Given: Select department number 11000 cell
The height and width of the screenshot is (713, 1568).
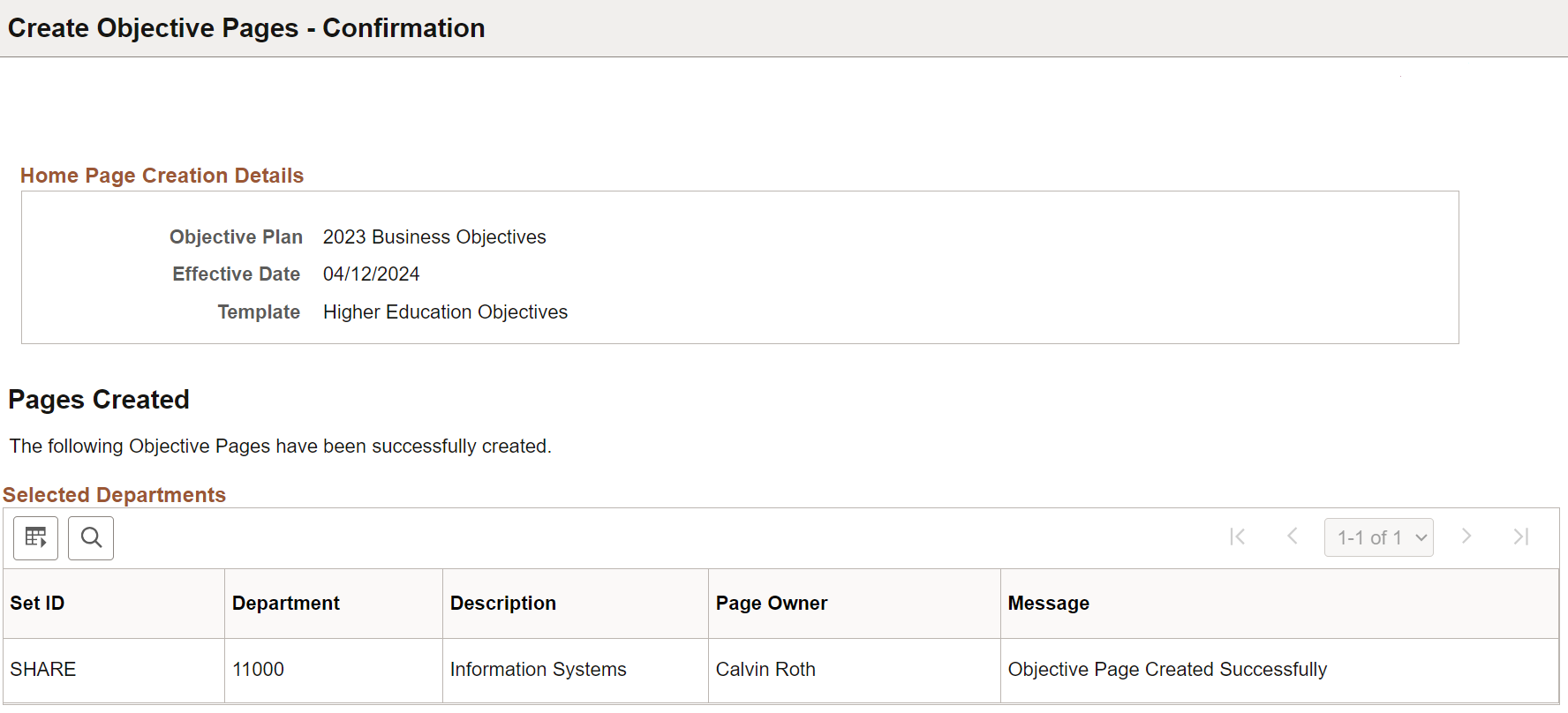Looking at the screenshot, I should point(258,670).
